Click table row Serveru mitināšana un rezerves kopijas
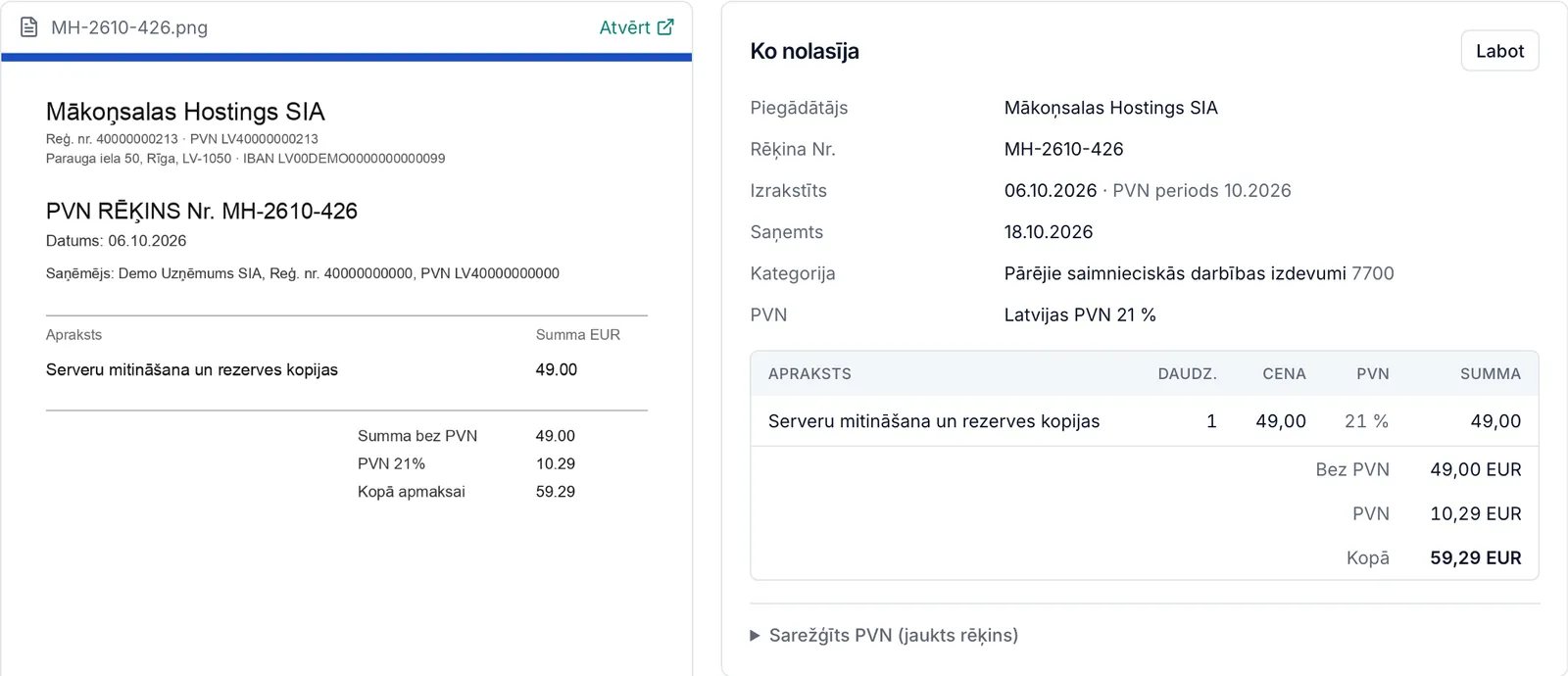The width and height of the screenshot is (1568, 676). (x=1144, y=421)
